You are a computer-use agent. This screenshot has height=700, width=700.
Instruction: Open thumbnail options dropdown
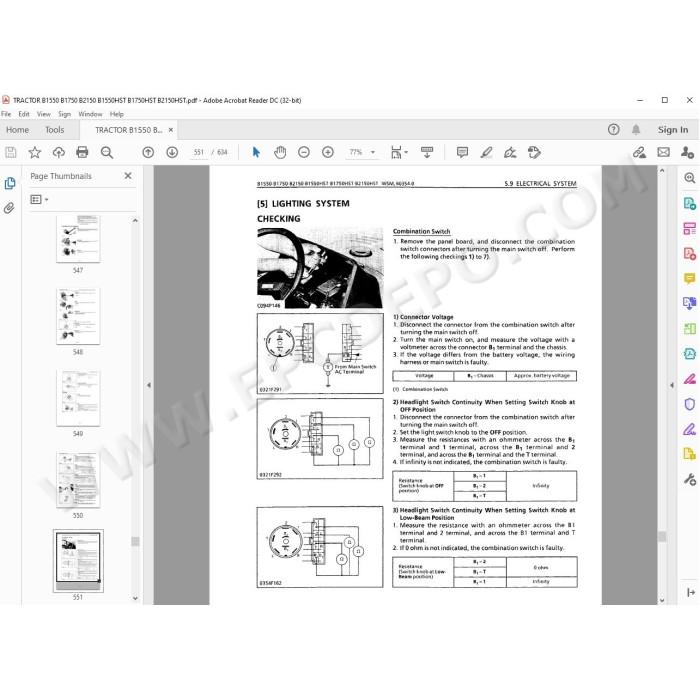pos(39,199)
